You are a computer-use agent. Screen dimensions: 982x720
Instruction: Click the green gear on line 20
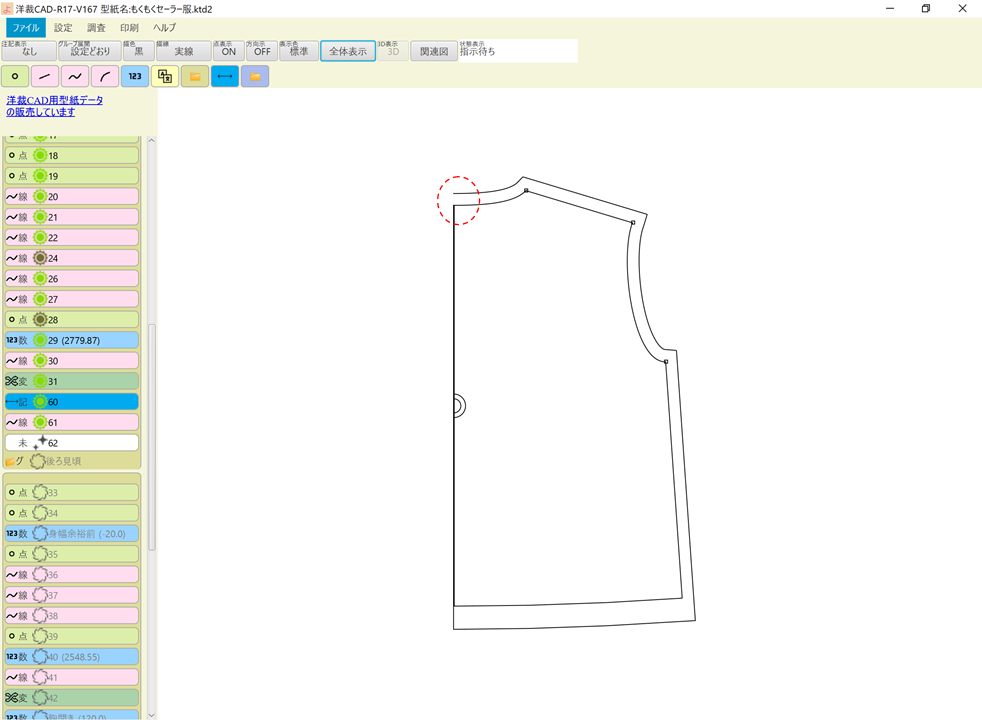(40, 197)
